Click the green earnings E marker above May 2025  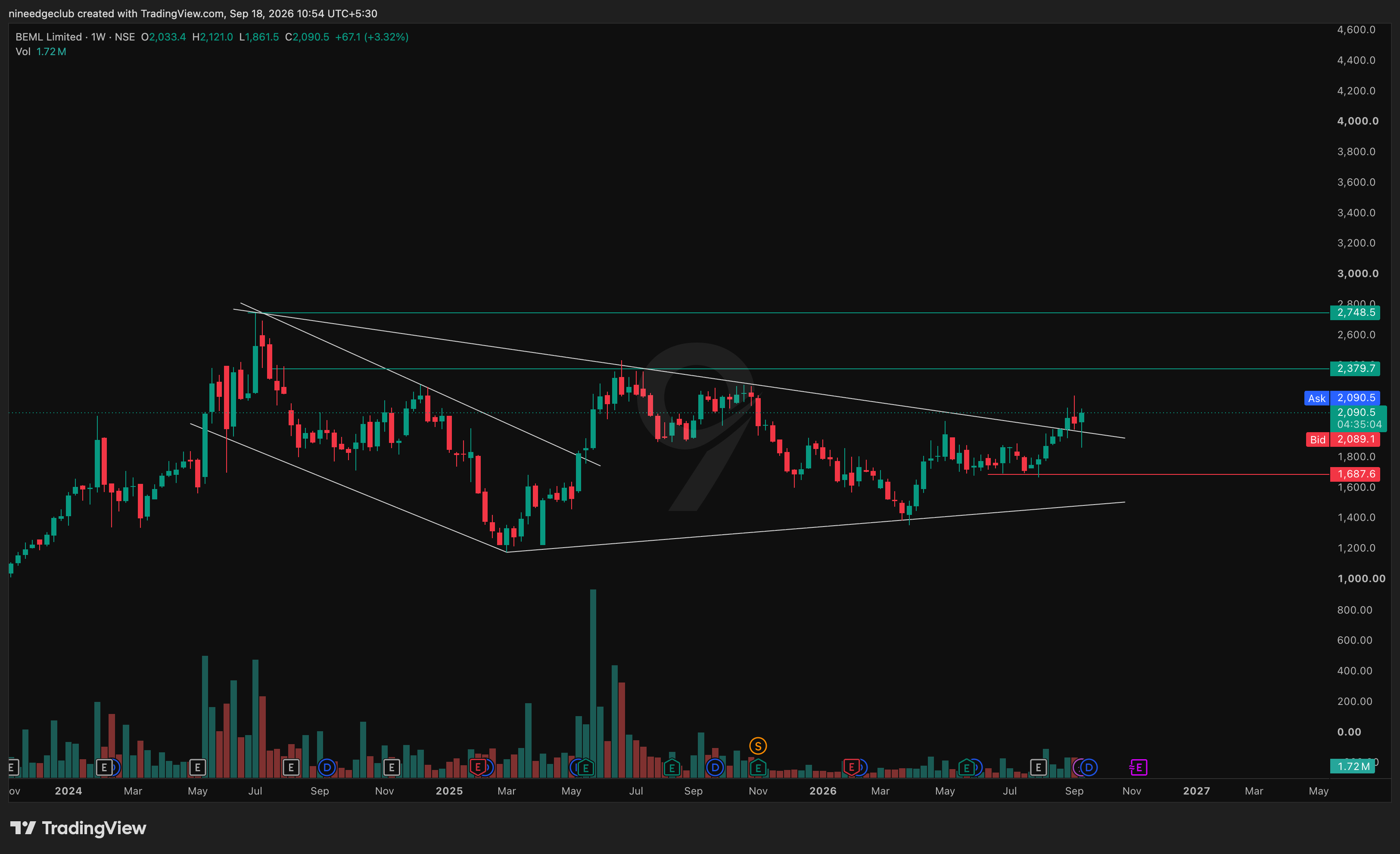click(586, 768)
